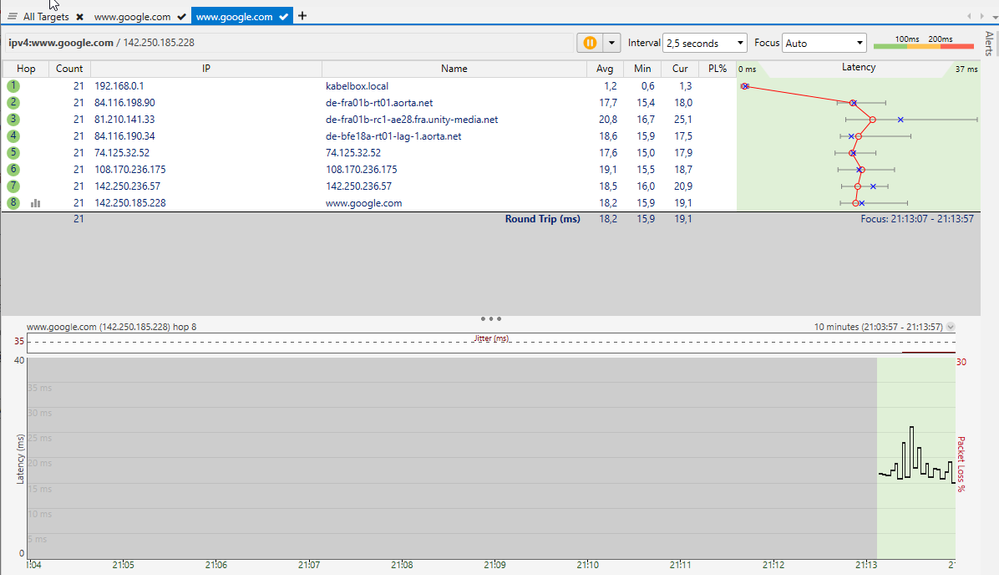Open dropdown arrow beside pause button
Image resolution: width=999 pixels, height=575 pixels.
click(x=611, y=43)
